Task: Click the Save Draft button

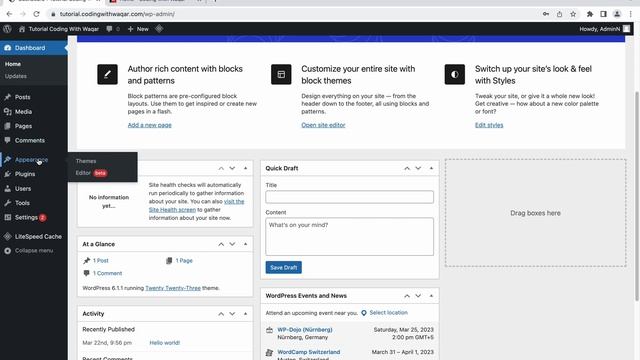Action: (x=284, y=267)
